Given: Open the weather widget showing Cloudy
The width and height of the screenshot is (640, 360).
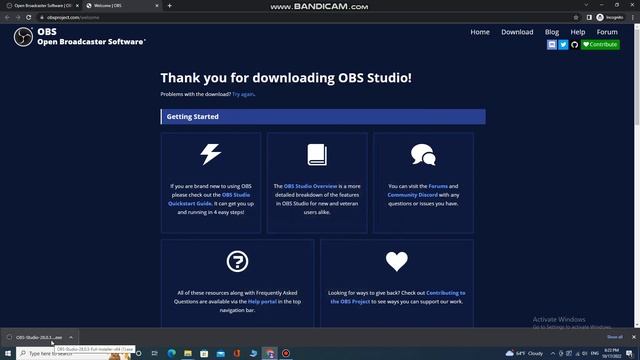Looking at the screenshot, I should coord(525,353).
